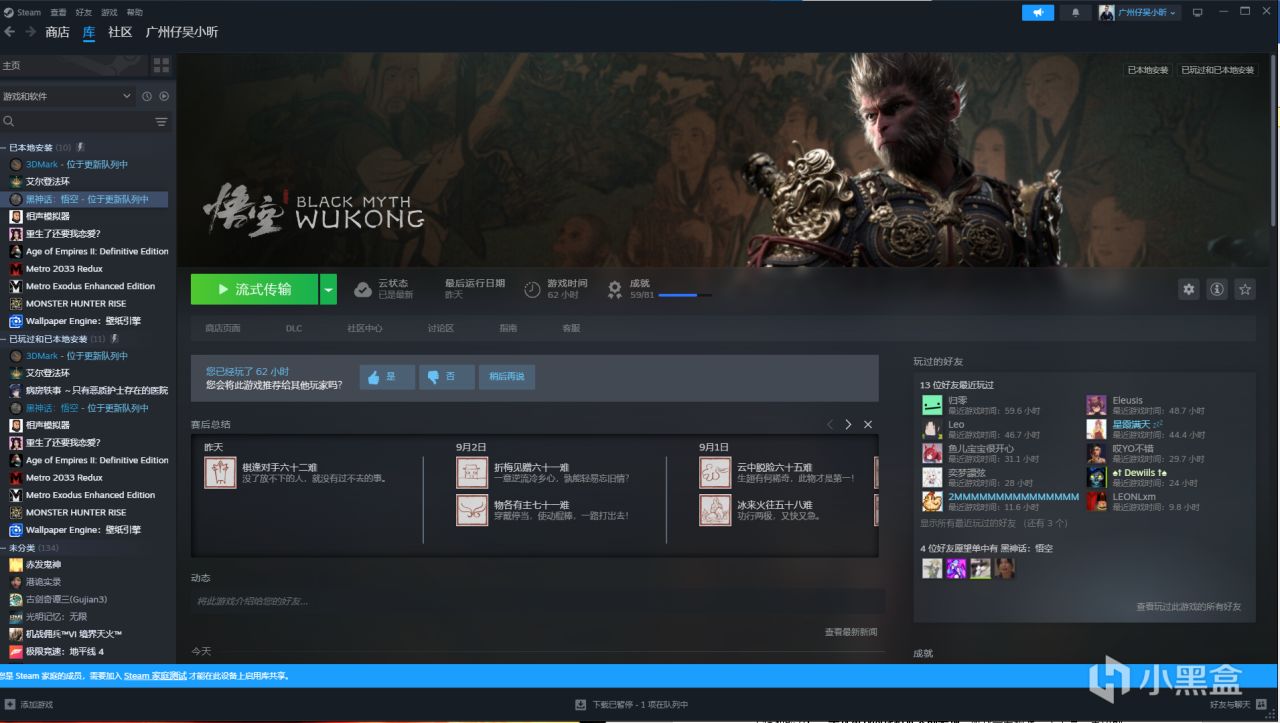Click 查看最新新闻 link
The image size is (1280, 723).
click(x=851, y=632)
